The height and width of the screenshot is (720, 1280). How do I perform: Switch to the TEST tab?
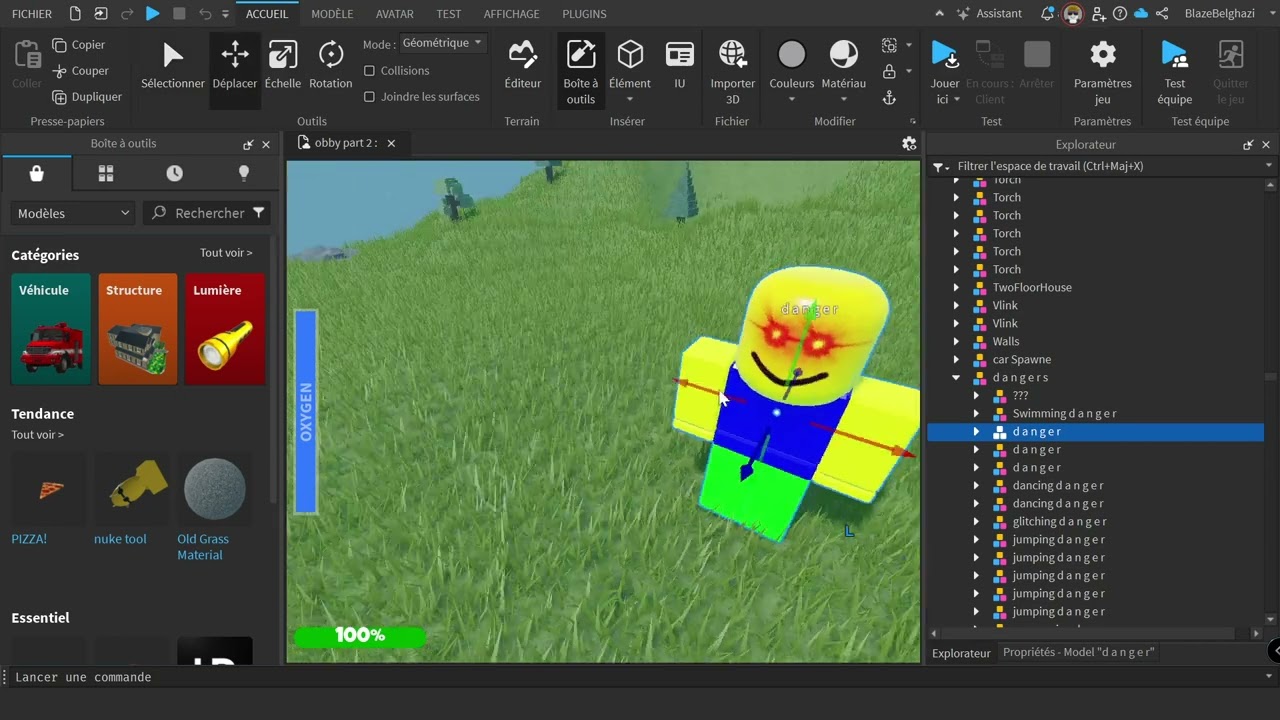(449, 14)
